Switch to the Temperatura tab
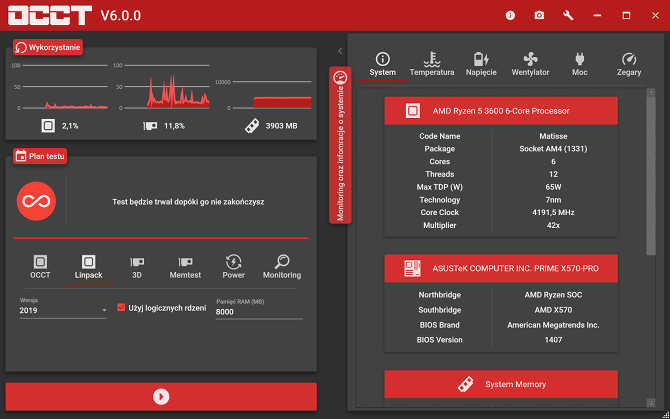 tap(432, 64)
